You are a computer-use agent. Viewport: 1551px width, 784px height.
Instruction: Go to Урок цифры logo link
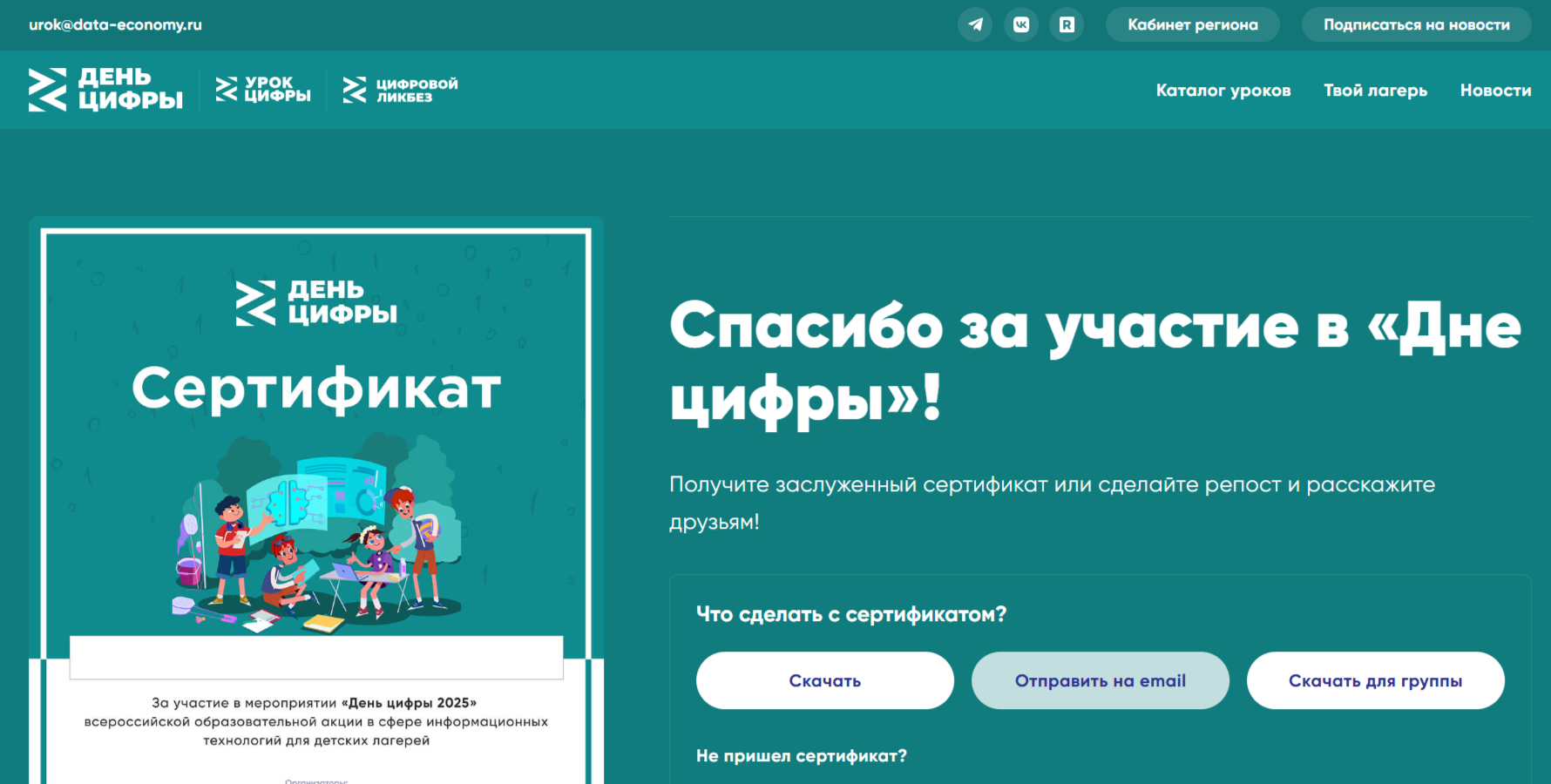point(263,89)
